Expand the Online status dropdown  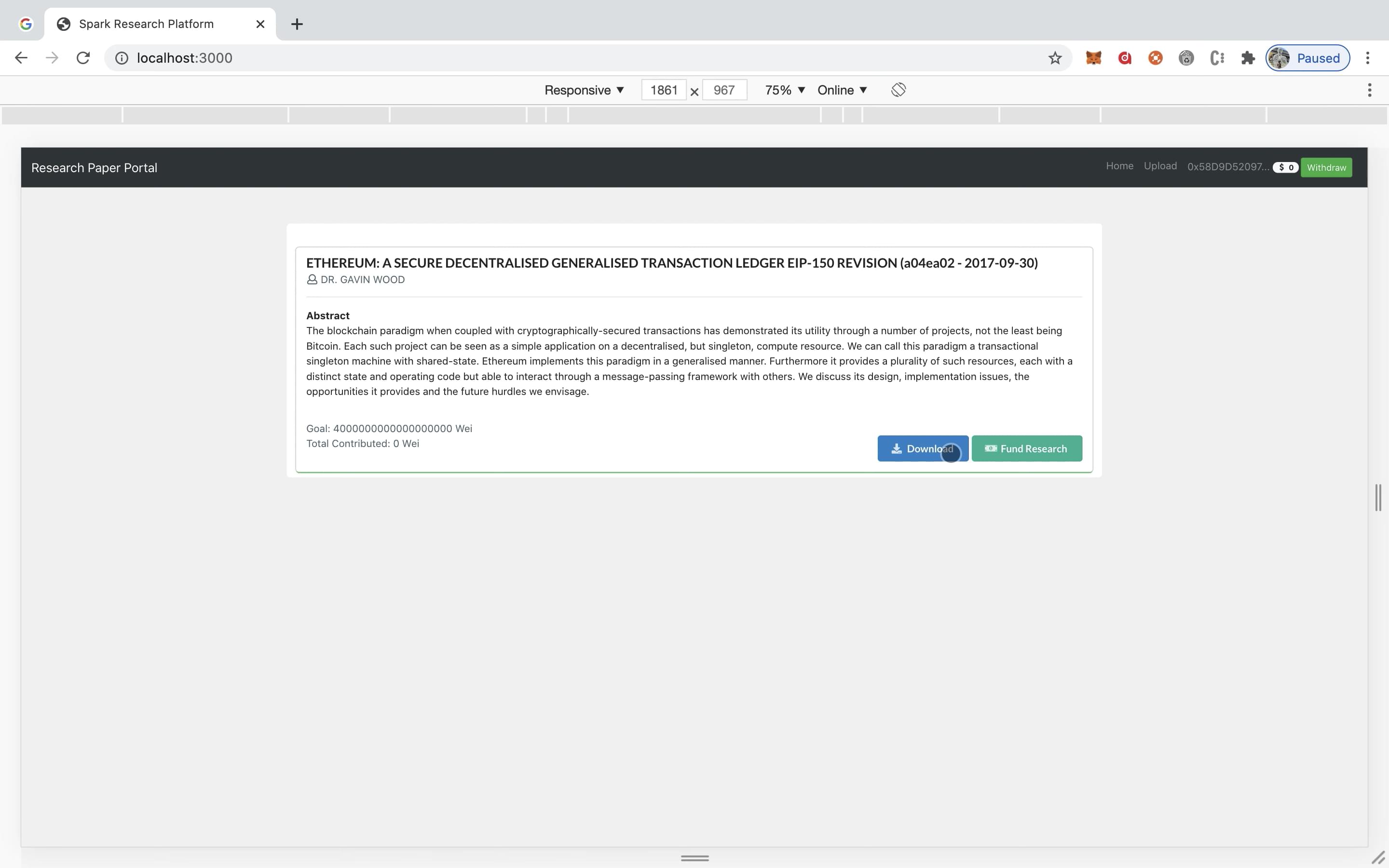[x=843, y=90]
